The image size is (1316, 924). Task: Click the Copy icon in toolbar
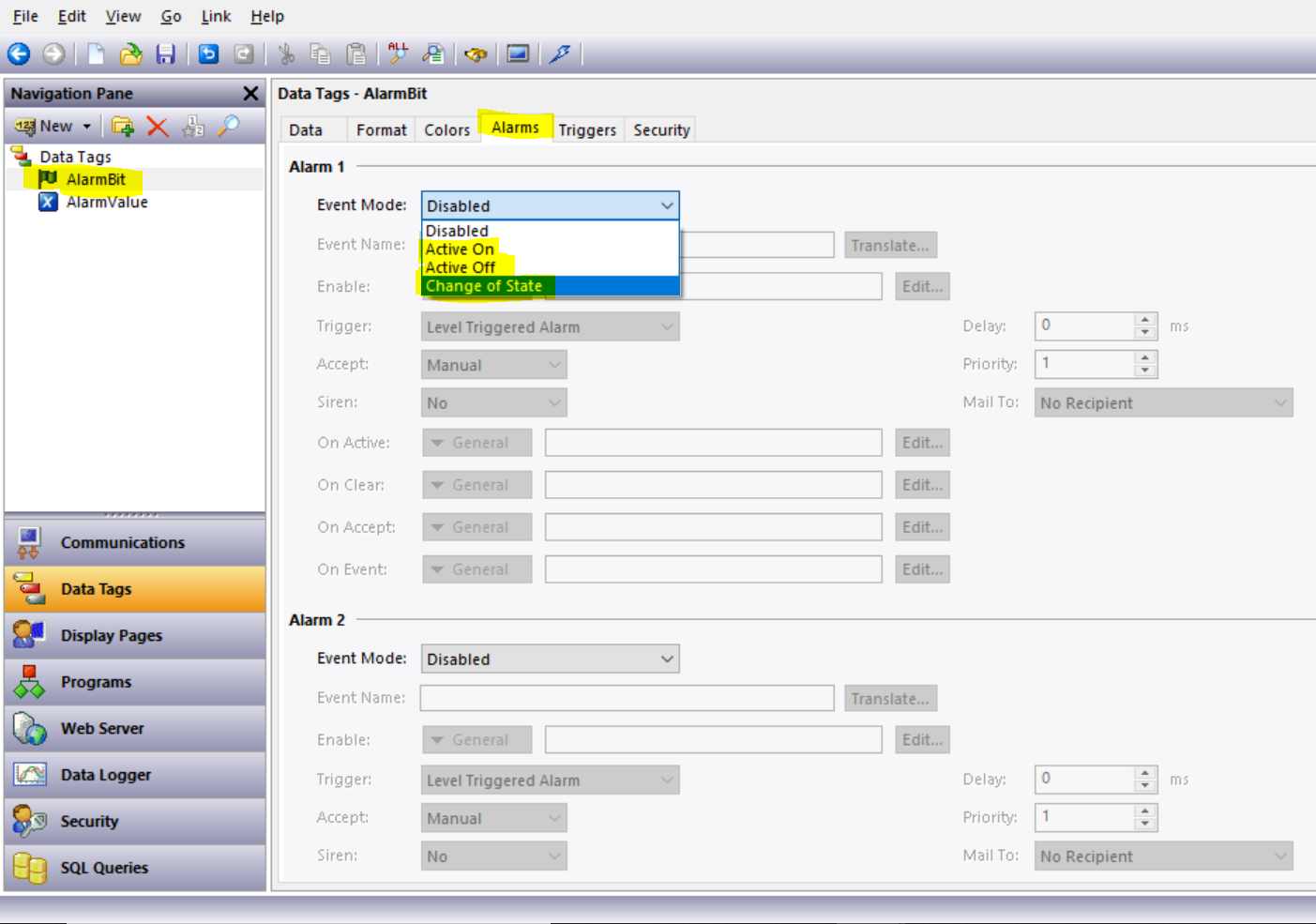pyautogui.click(x=321, y=54)
